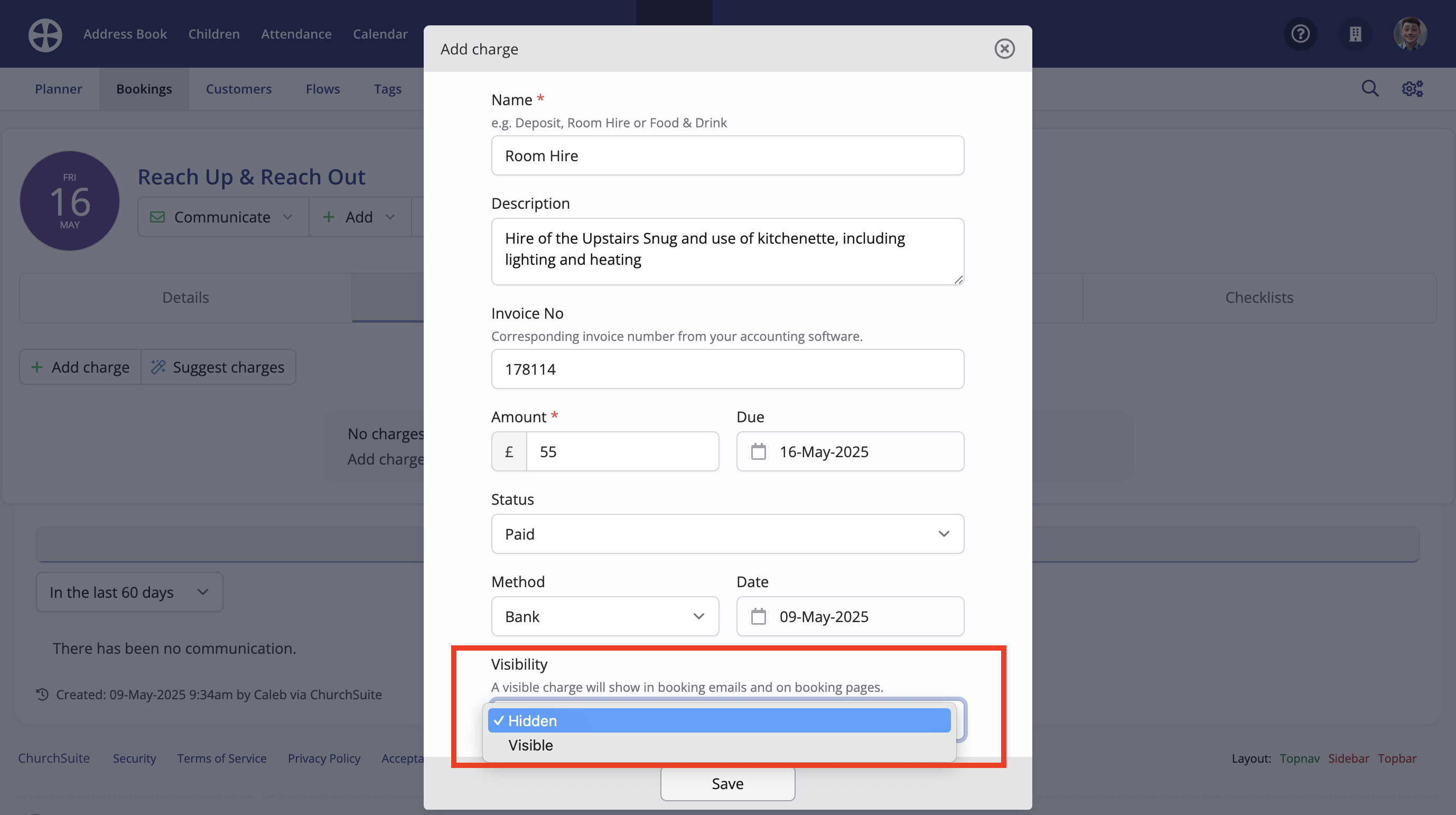Expand the Add dropdown button

pos(359,217)
